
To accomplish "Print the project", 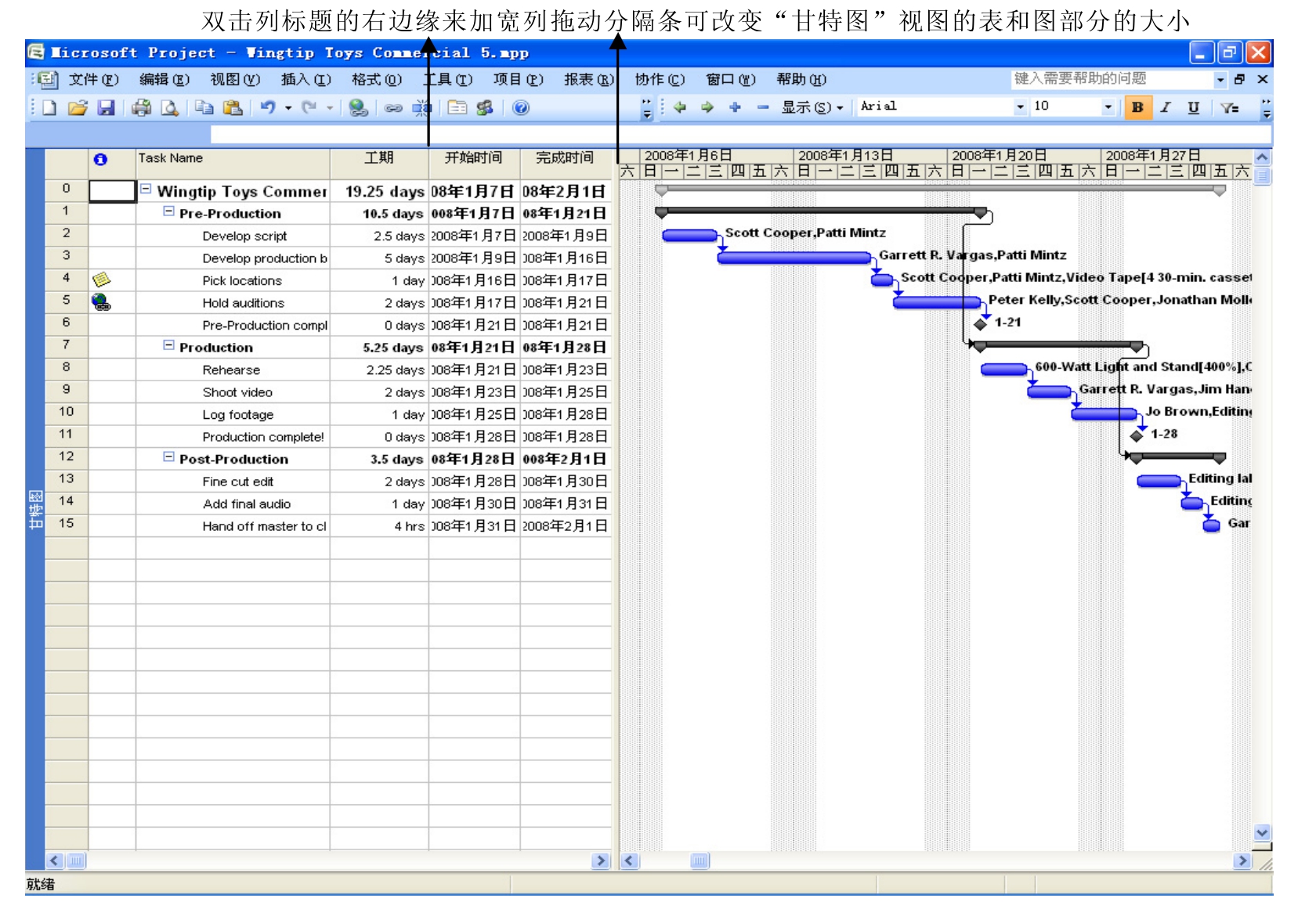I will (142, 108).
